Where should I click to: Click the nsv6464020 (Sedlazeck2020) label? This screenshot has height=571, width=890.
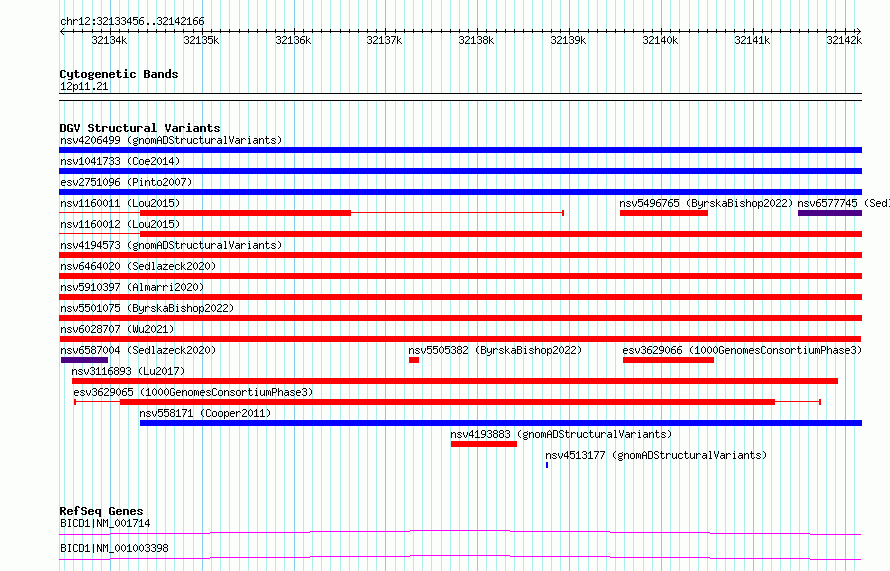click(138, 266)
